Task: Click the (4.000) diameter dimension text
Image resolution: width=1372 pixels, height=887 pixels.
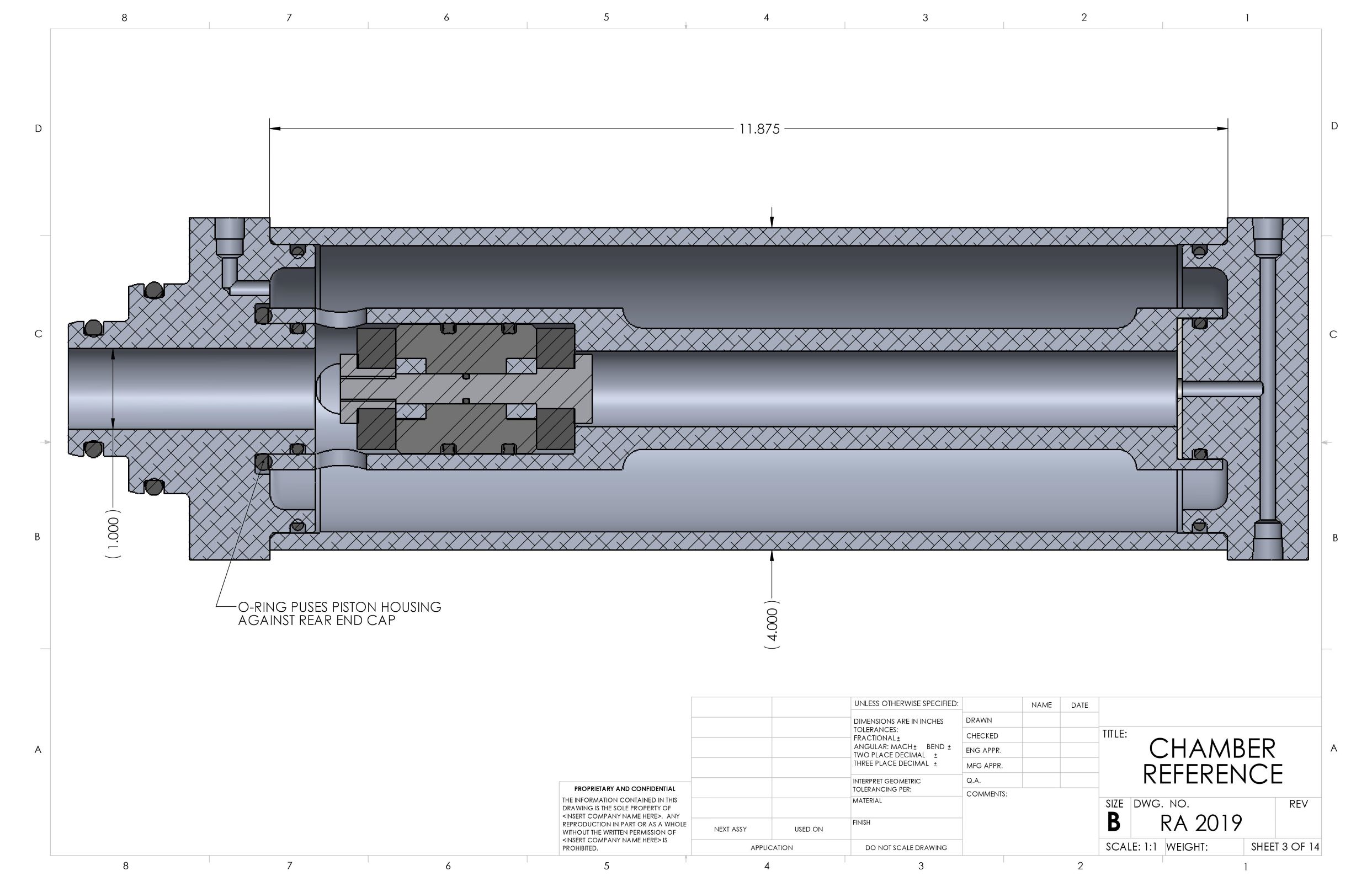Action: pyautogui.click(x=772, y=625)
